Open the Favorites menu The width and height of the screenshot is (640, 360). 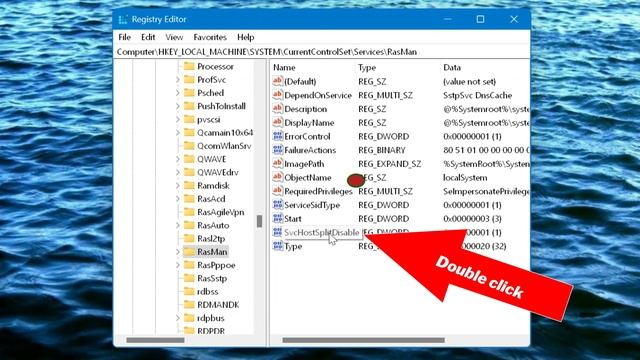click(210, 37)
